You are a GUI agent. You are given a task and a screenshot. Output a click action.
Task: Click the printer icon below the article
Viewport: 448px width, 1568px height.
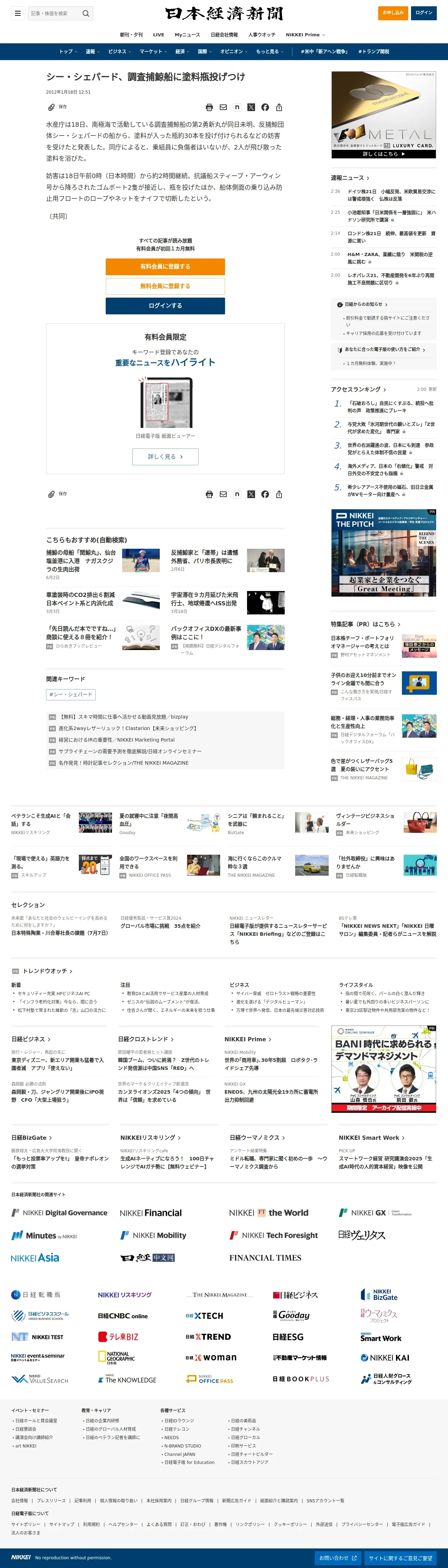tap(209, 494)
